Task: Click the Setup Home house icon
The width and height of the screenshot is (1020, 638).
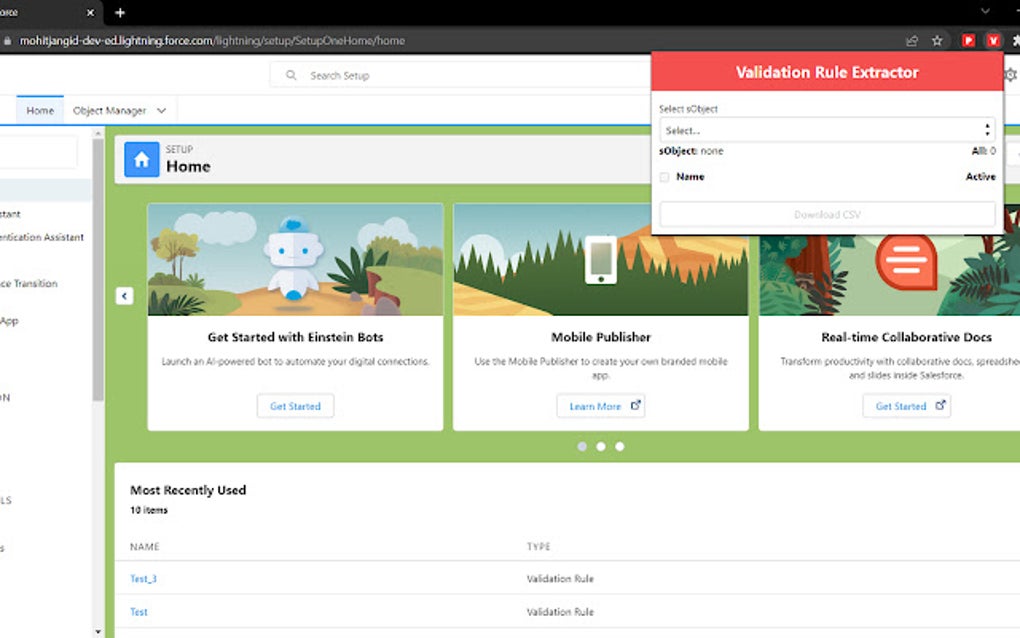Action: point(141,159)
